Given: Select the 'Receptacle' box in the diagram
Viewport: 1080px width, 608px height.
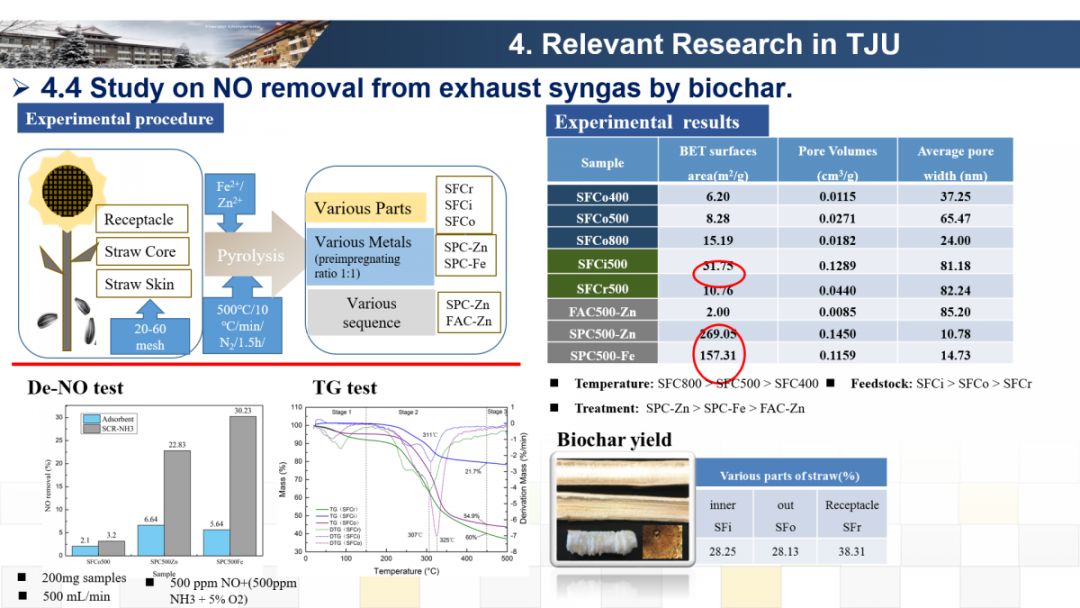Looking at the screenshot, I should [x=142, y=219].
